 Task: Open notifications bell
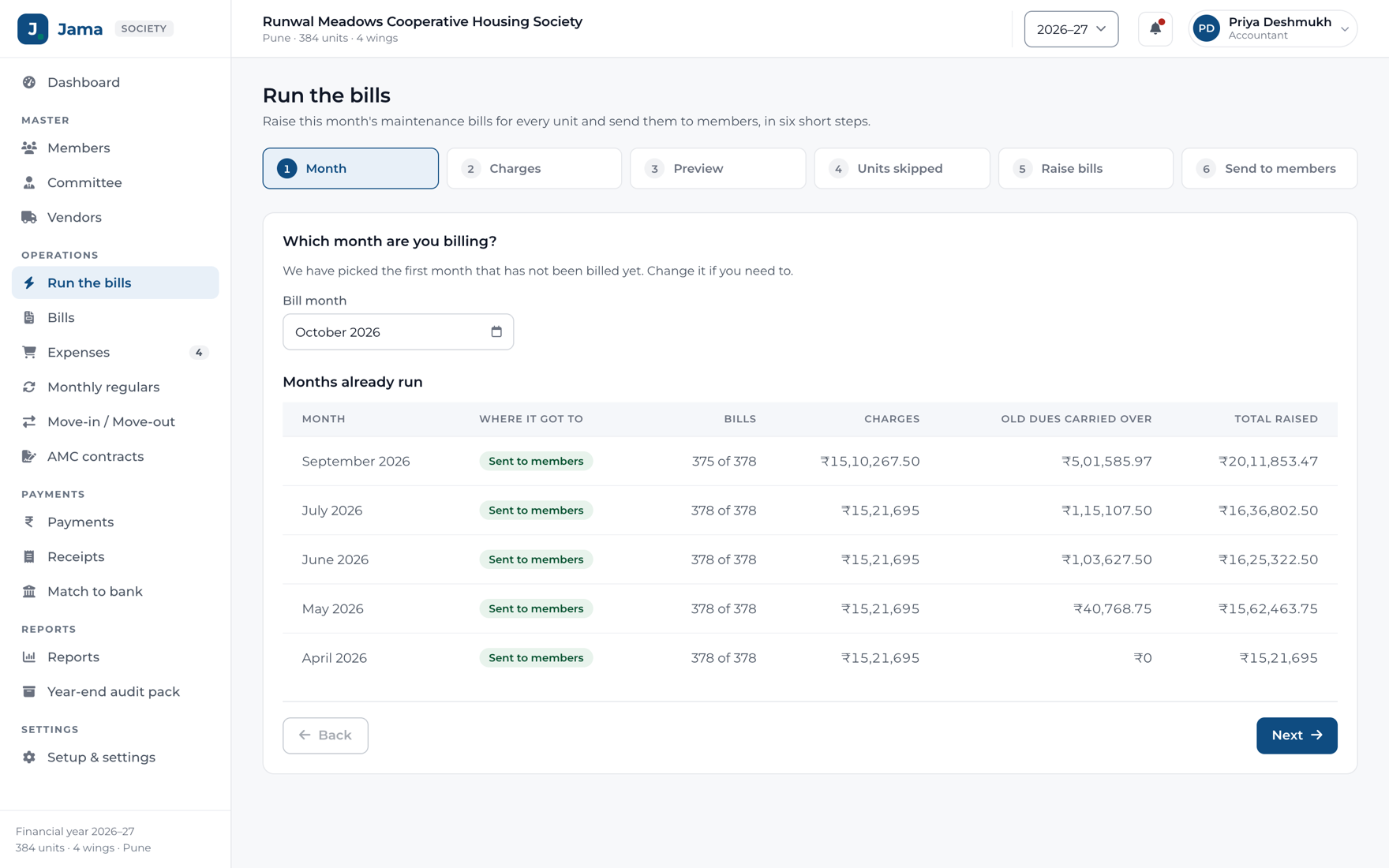(1155, 29)
